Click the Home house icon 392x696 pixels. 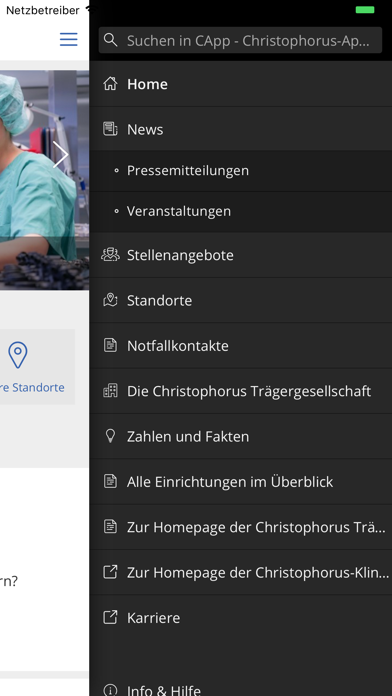point(110,83)
